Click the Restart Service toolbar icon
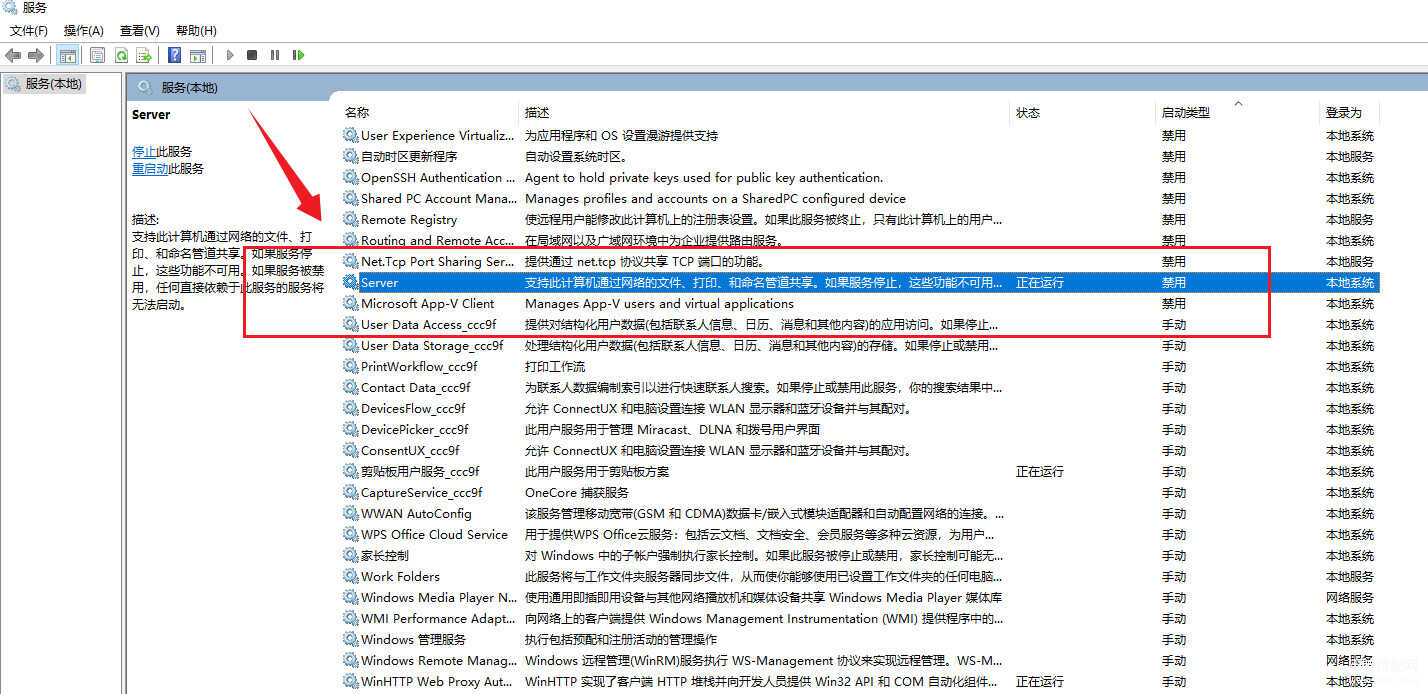Screen dimensions: 1428x694 pos(298,55)
